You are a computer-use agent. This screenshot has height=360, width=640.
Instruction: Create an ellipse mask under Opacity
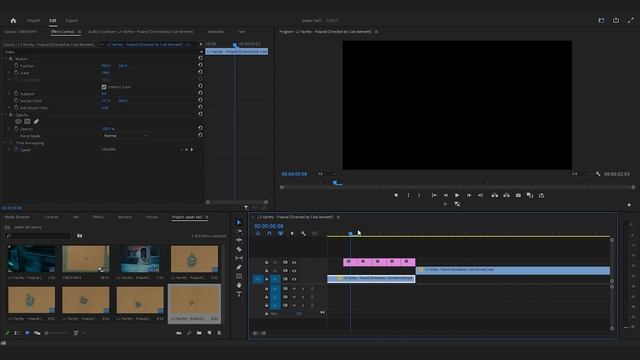18,122
